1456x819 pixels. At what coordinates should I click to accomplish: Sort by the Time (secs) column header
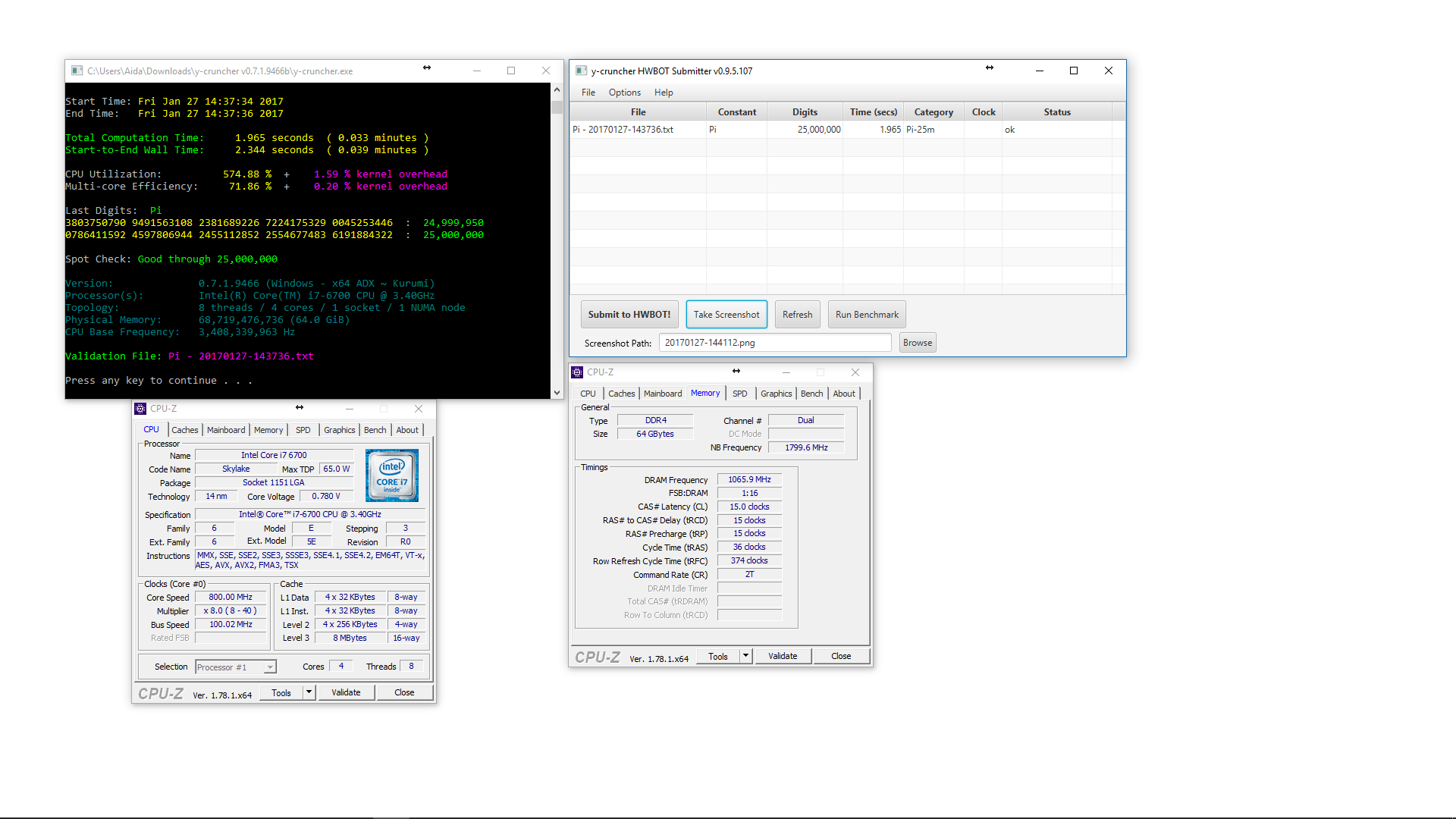pos(874,112)
